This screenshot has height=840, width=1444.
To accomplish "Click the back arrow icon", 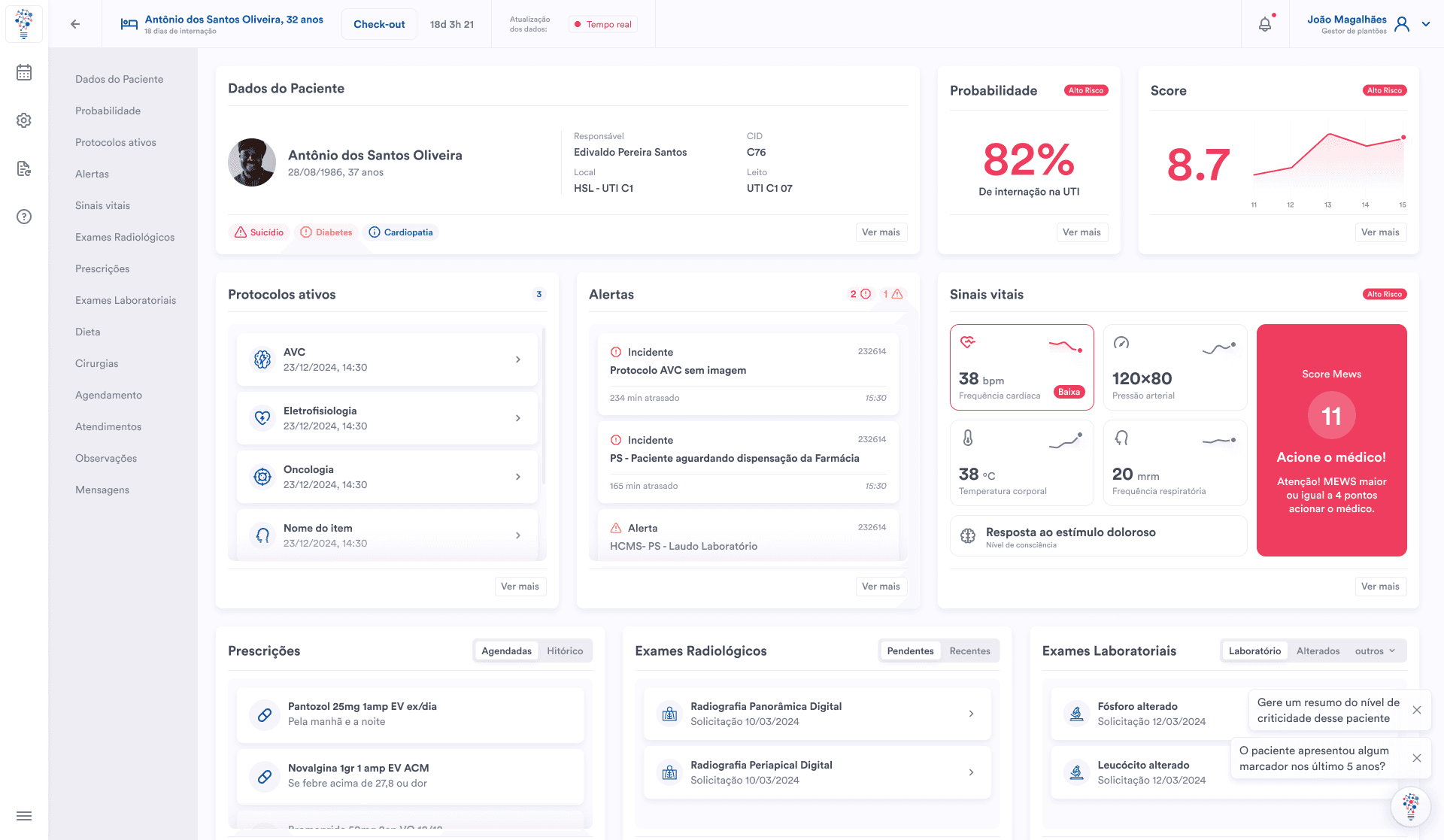I will (75, 24).
